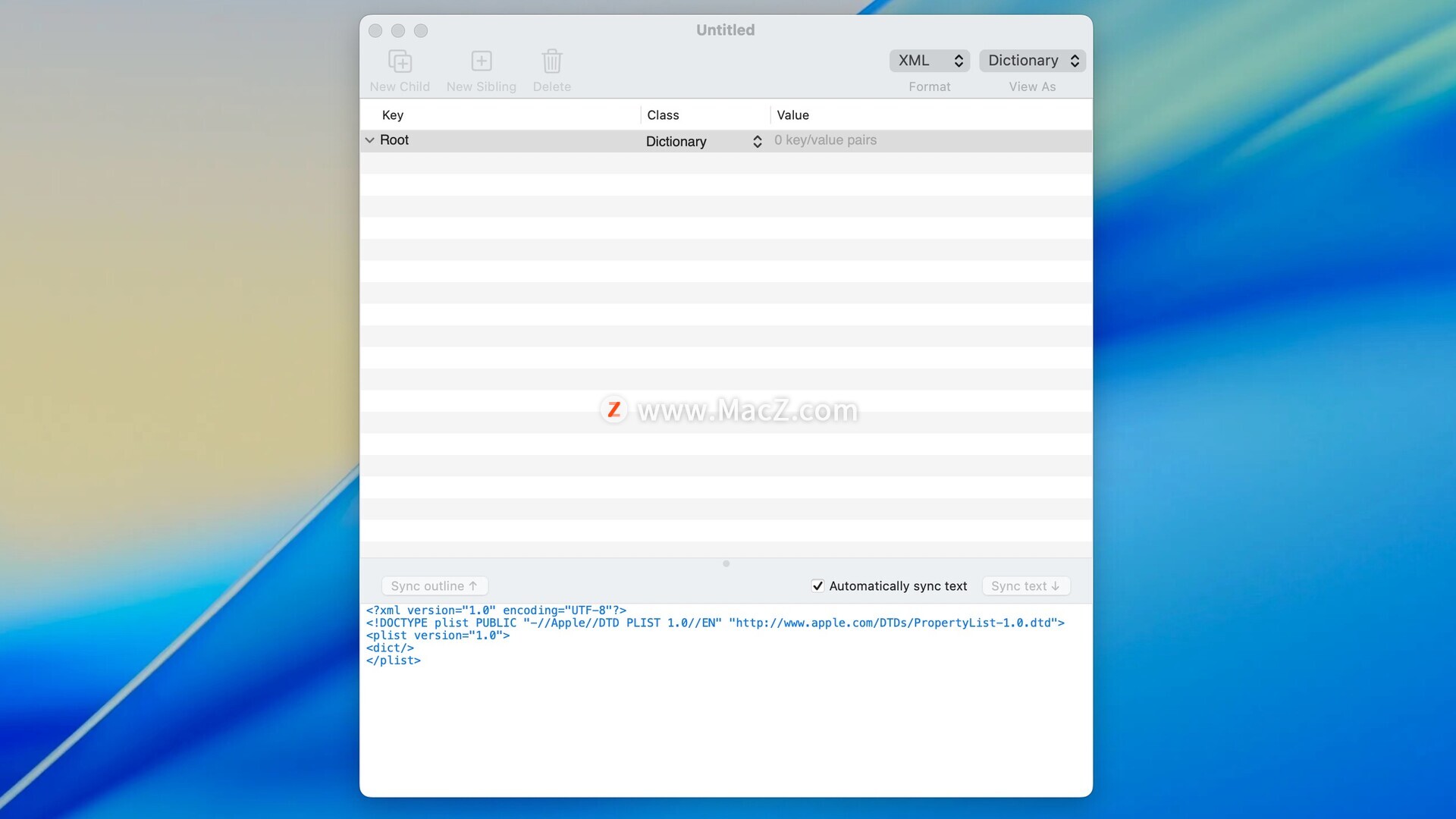Click the yellow minimize window button

398,30
